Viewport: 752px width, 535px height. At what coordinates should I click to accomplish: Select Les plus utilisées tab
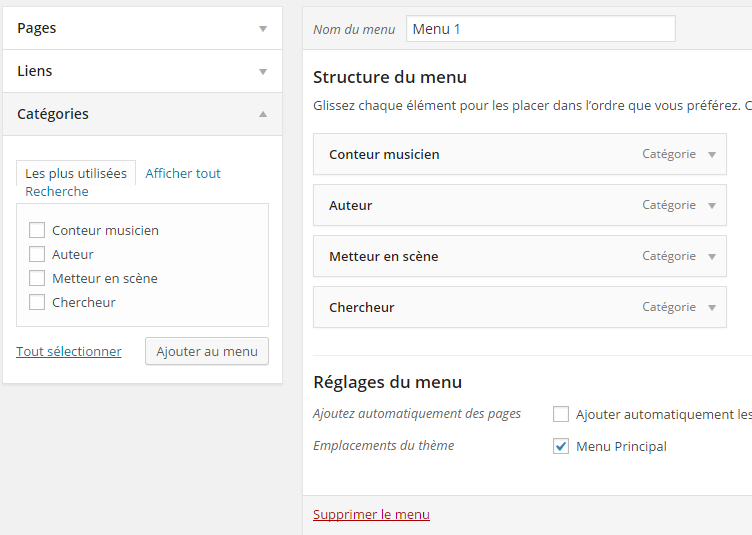tap(76, 173)
